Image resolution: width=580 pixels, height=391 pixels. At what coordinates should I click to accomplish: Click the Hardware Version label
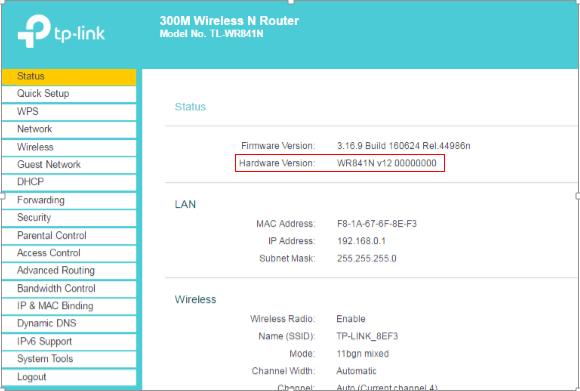tap(277, 163)
